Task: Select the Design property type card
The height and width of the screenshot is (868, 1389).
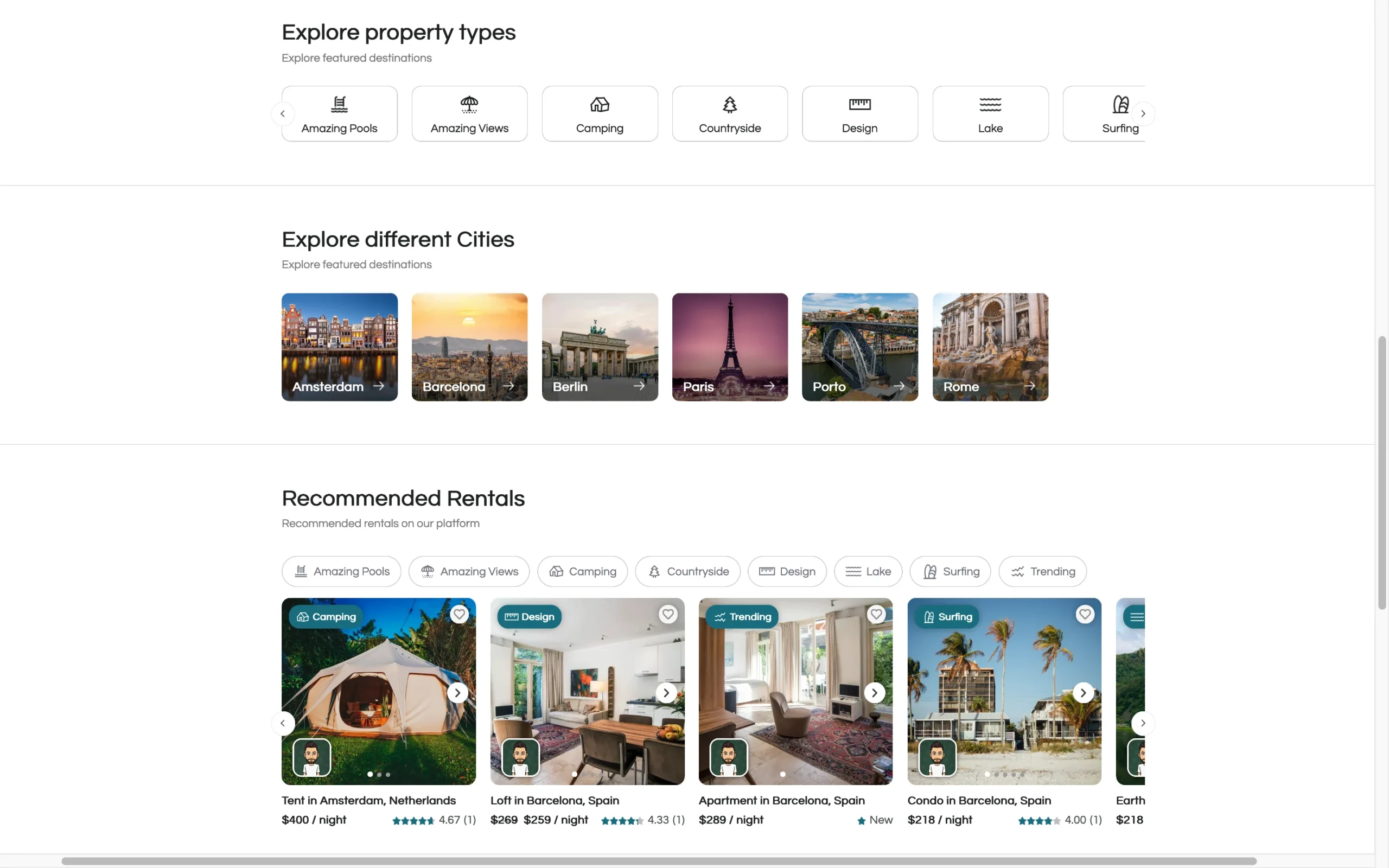Action: pos(860,114)
